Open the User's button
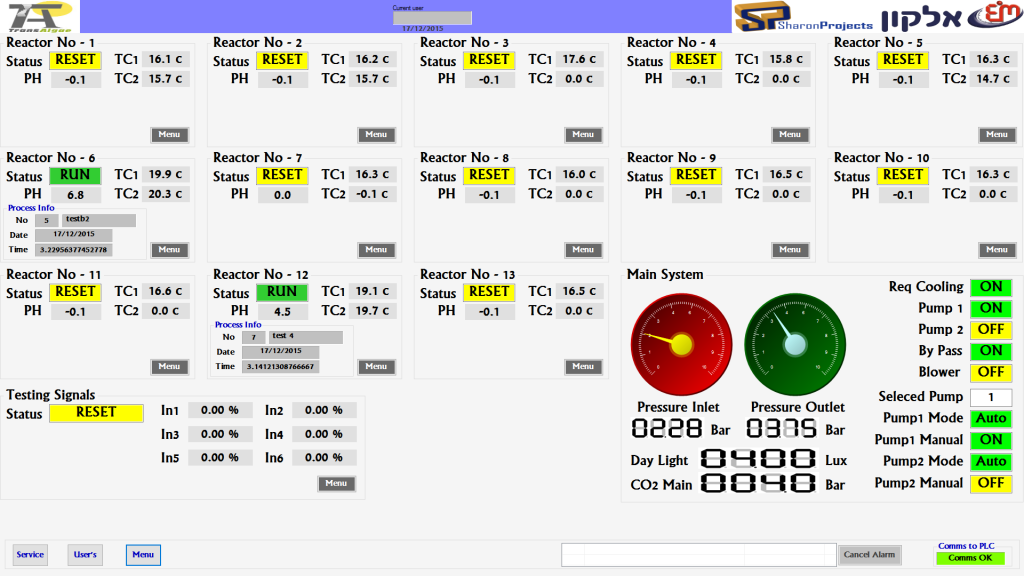The width and height of the screenshot is (1024, 576). (x=85, y=555)
